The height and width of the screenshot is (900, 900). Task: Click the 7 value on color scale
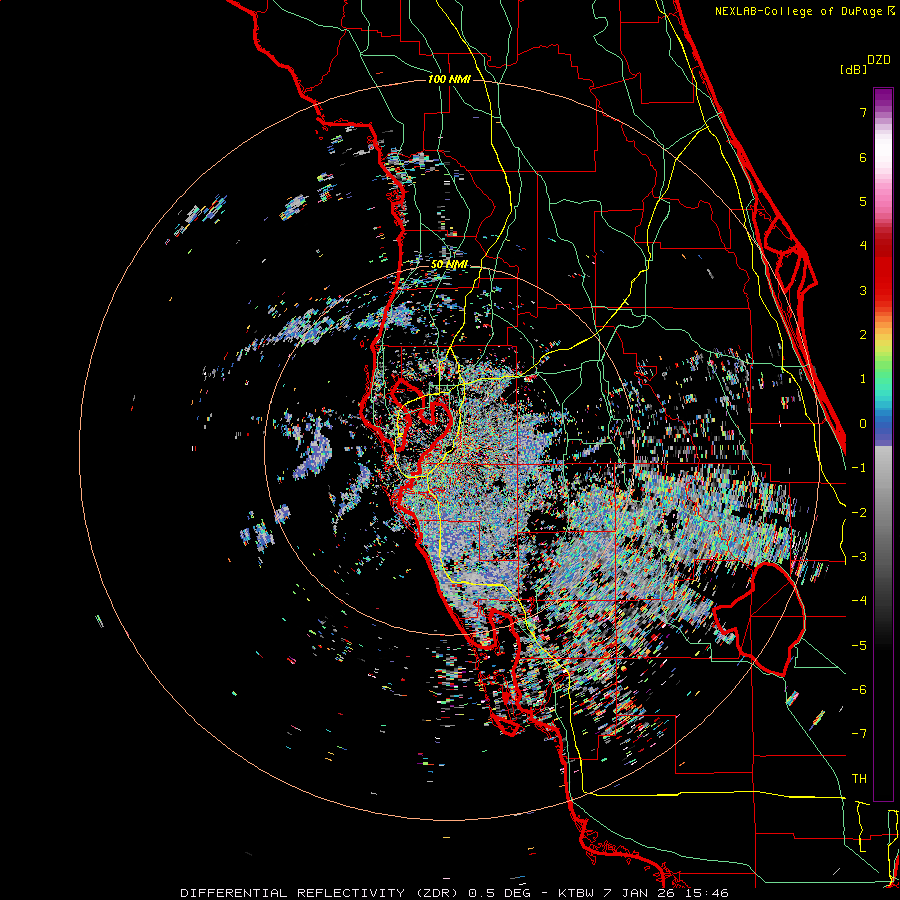(x=863, y=112)
